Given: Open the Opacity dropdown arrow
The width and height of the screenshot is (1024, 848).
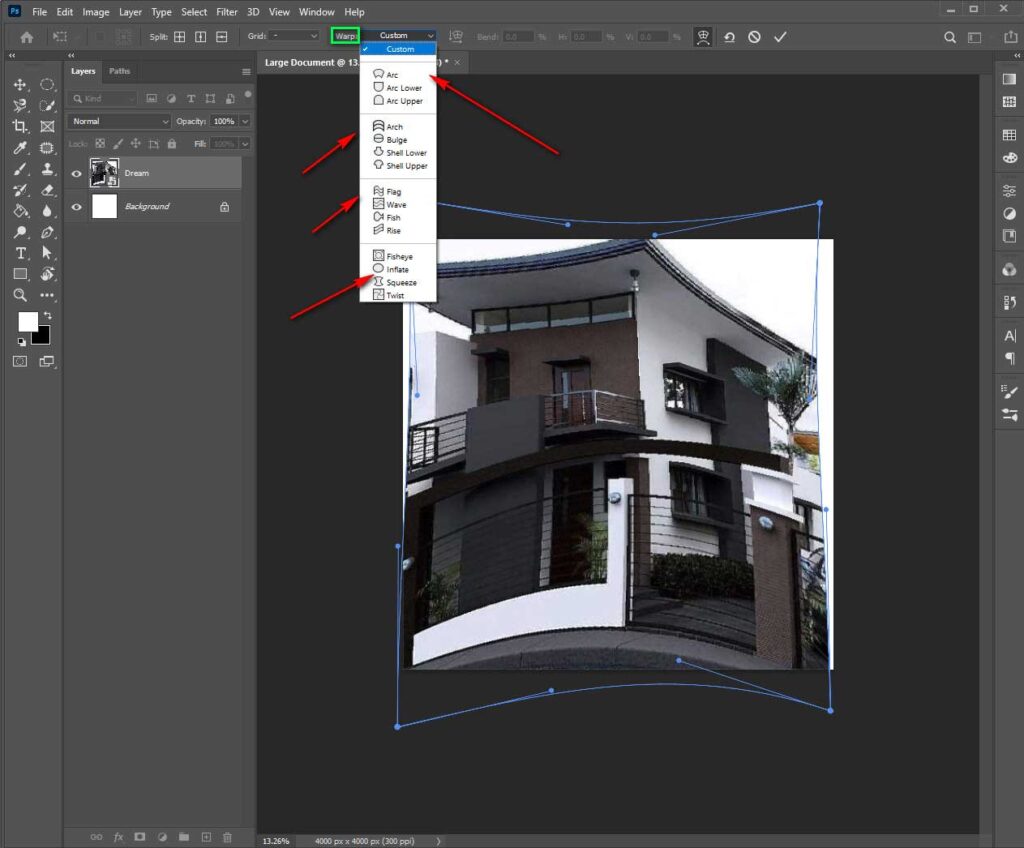Looking at the screenshot, I should tap(244, 120).
